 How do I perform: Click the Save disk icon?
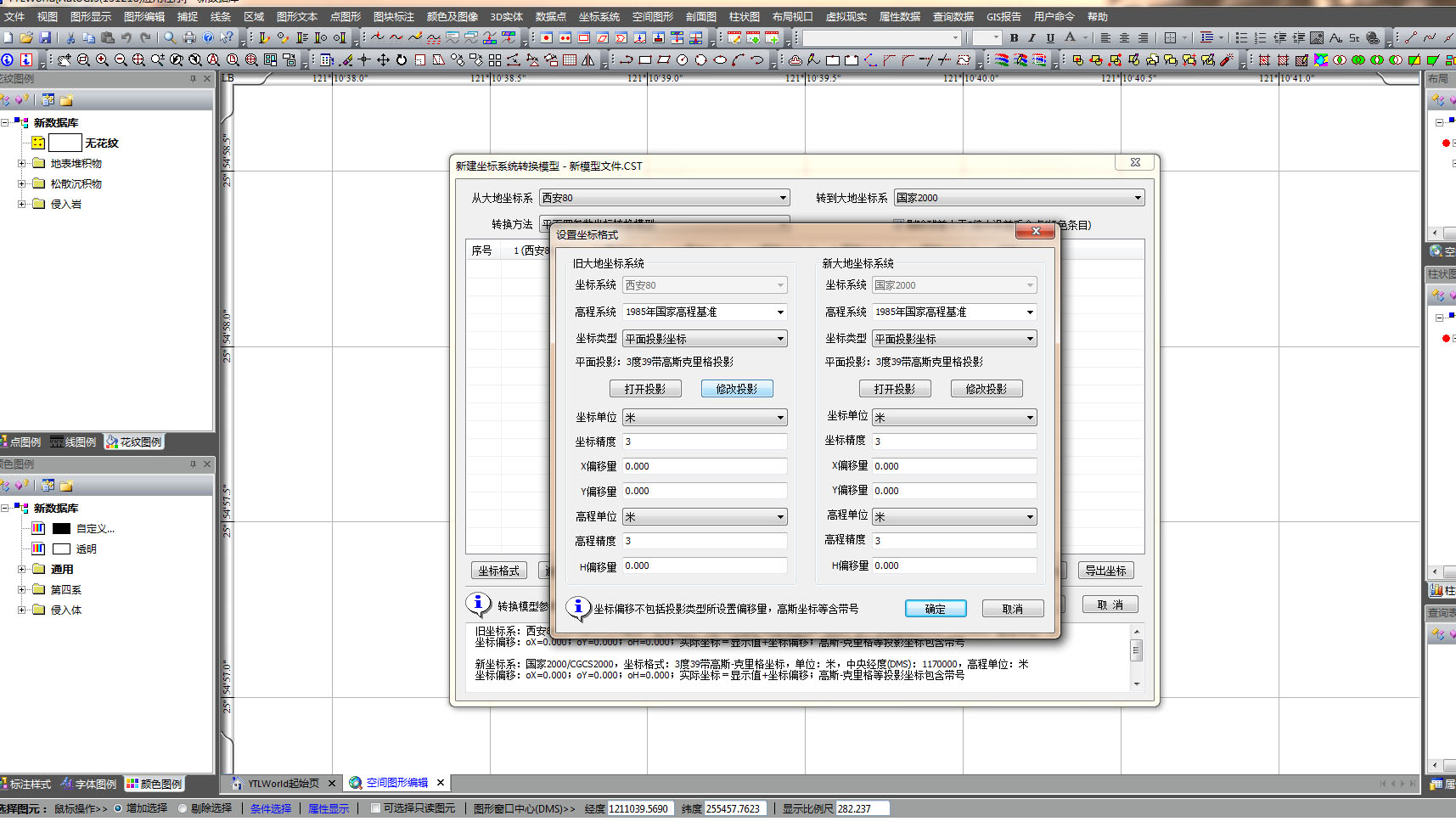46,37
